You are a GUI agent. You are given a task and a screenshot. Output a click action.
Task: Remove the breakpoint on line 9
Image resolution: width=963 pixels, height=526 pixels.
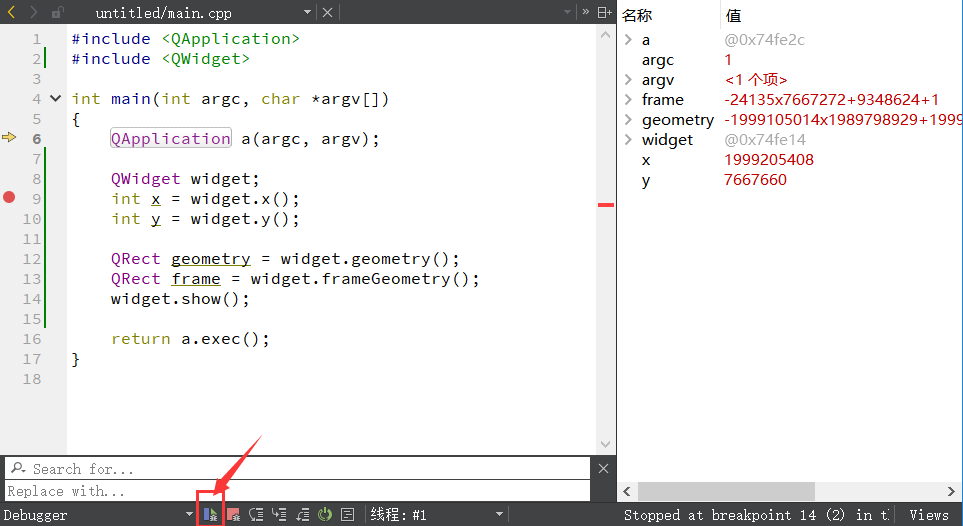pyautogui.click(x=9, y=197)
